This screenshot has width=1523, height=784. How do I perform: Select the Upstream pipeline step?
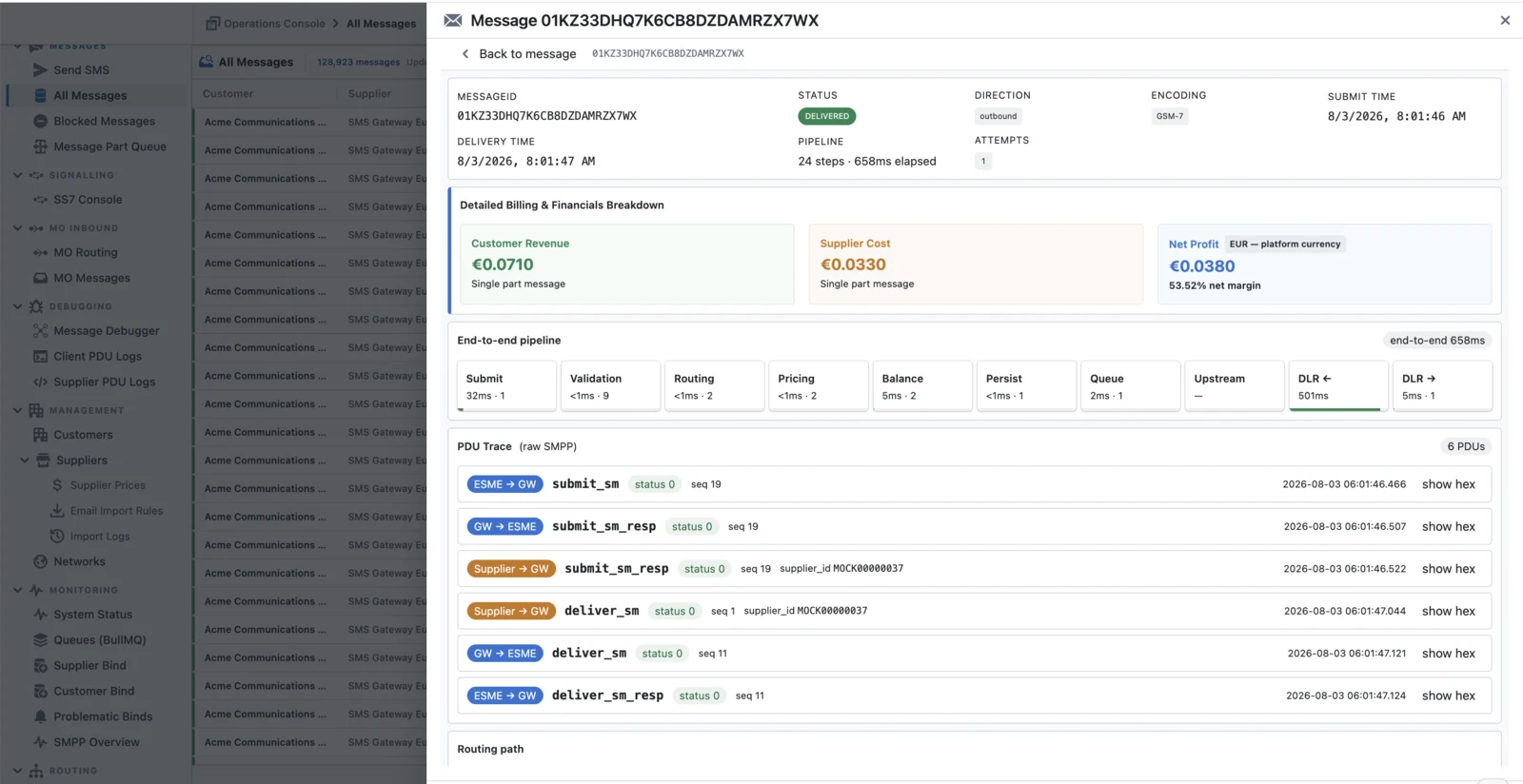(x=1235, y=385)
